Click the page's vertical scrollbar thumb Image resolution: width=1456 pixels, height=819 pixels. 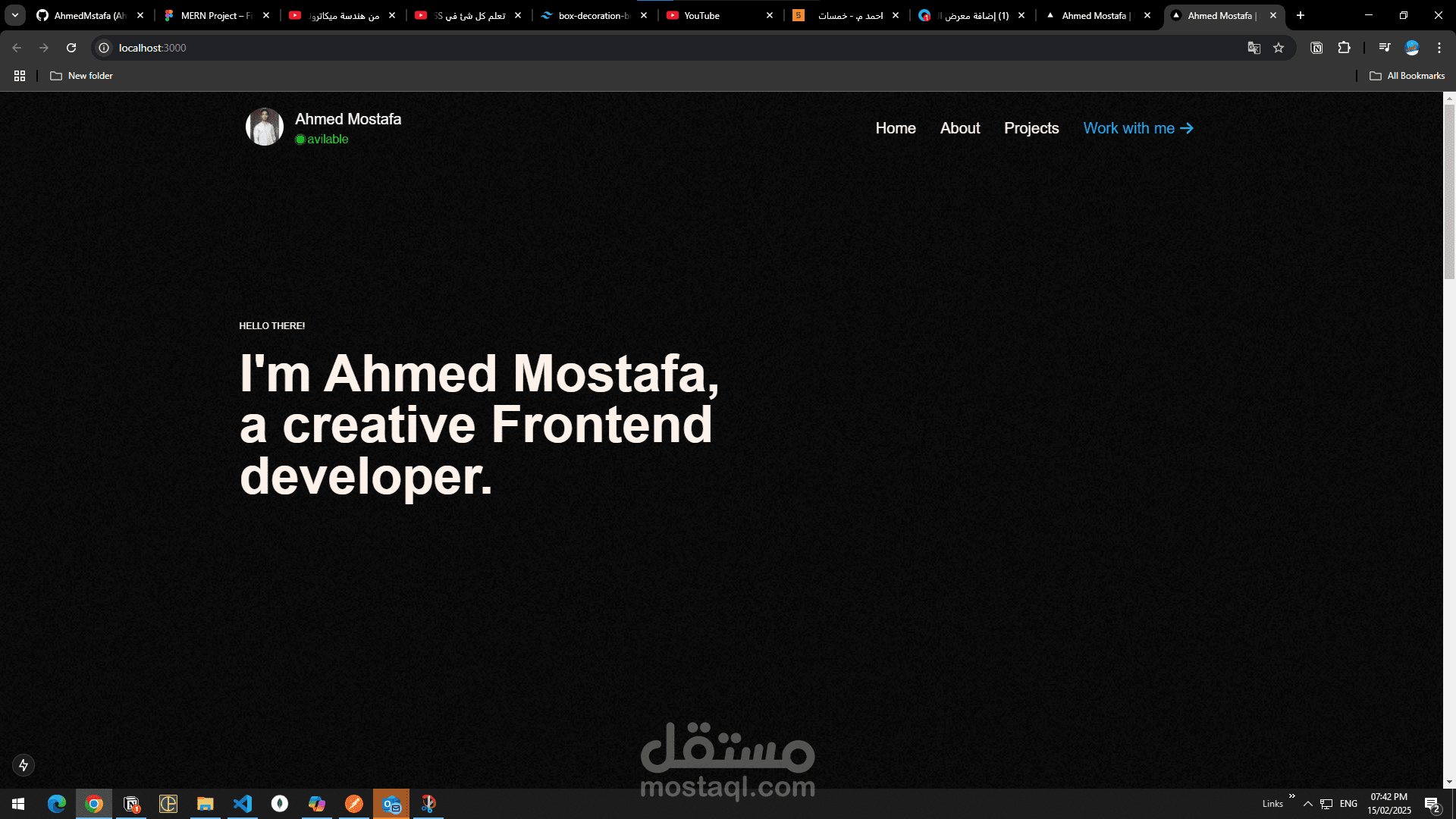1449,190
